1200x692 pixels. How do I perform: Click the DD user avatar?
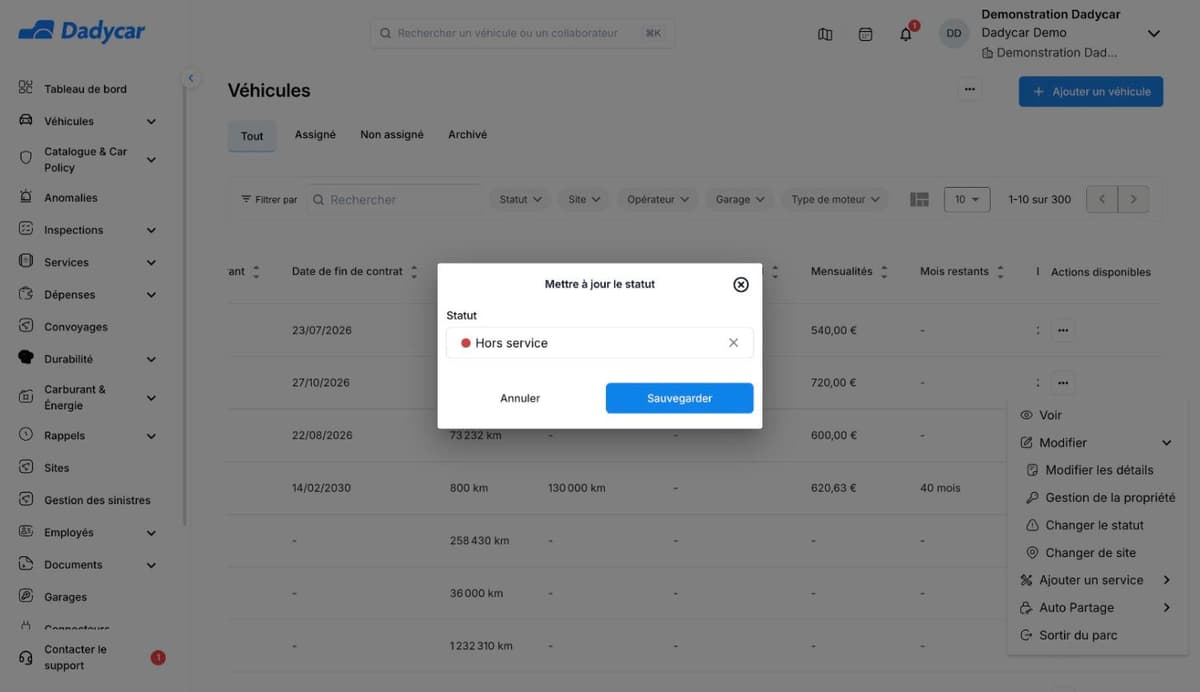(954, 33)
